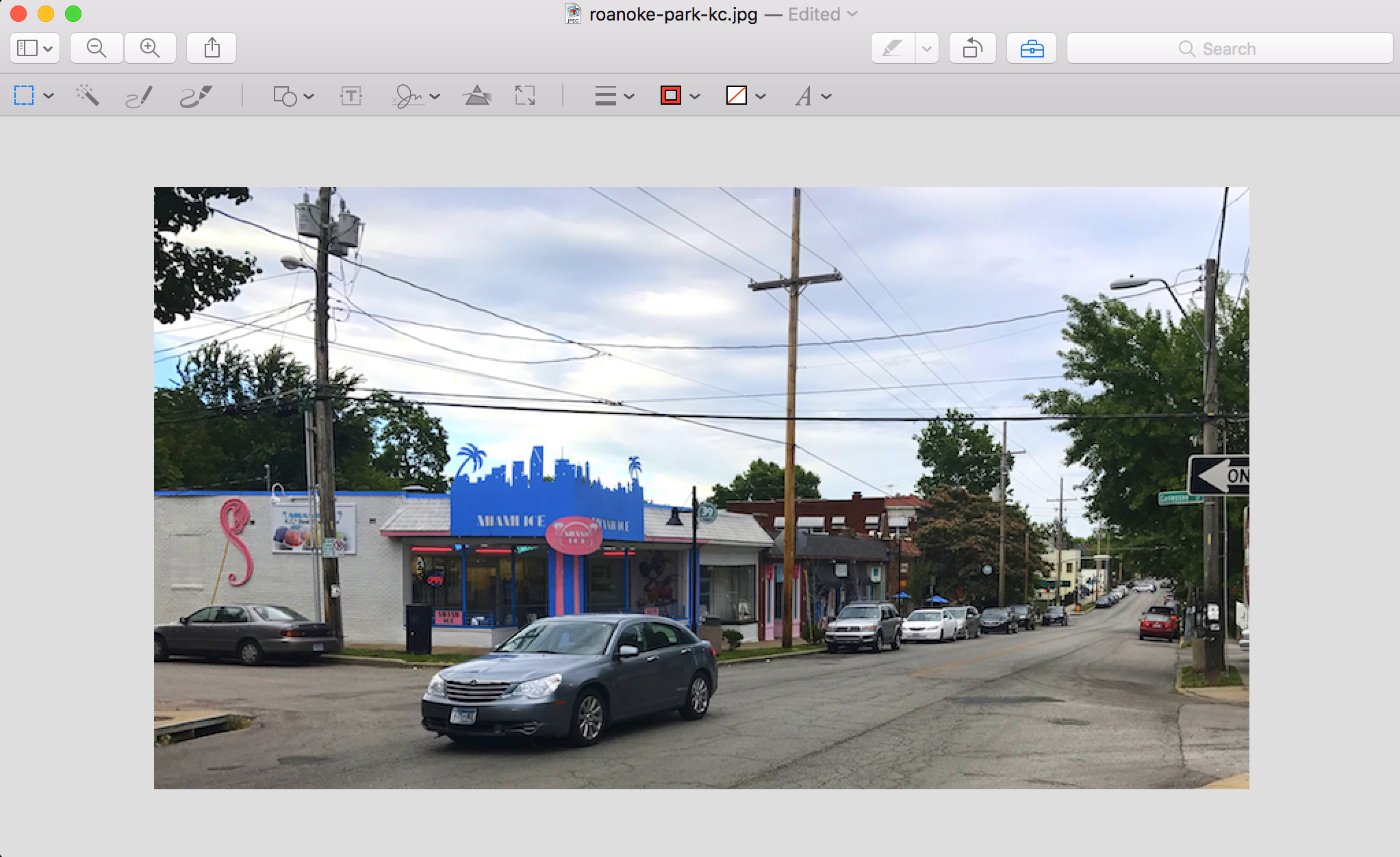This screenshot has height=857, width=1400.
Task: Open the Share menu
Action: [212, 48]
